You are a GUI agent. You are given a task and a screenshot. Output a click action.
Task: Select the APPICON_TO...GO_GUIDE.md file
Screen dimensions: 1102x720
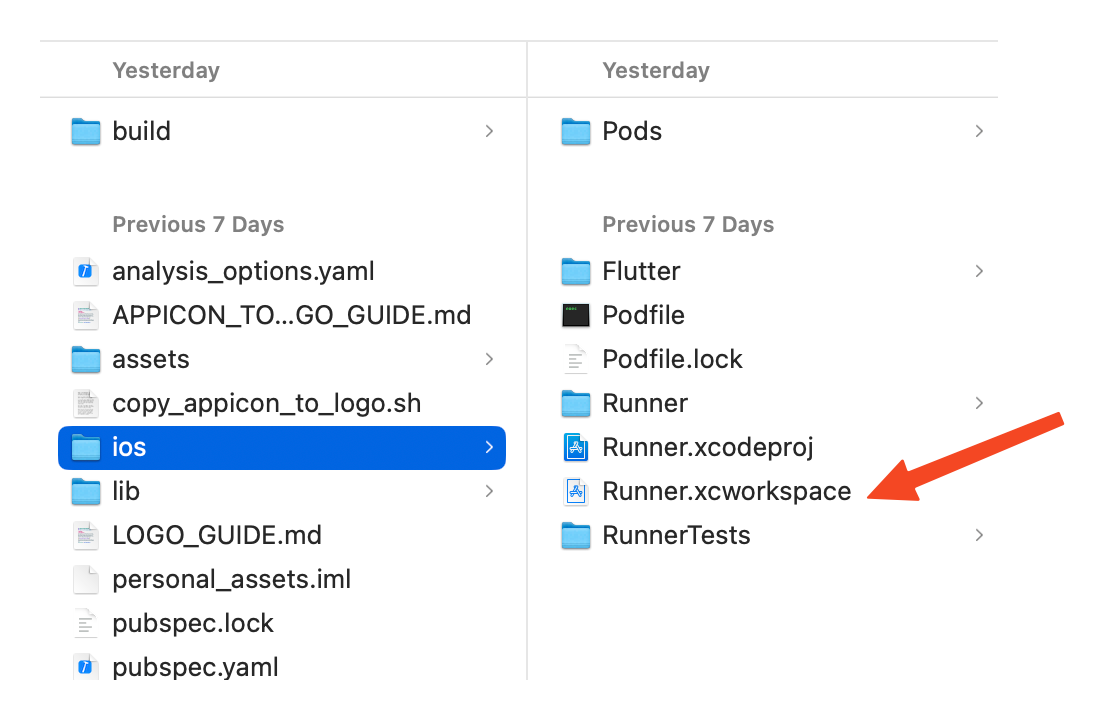pyautogui.click(x=291, y=315)
